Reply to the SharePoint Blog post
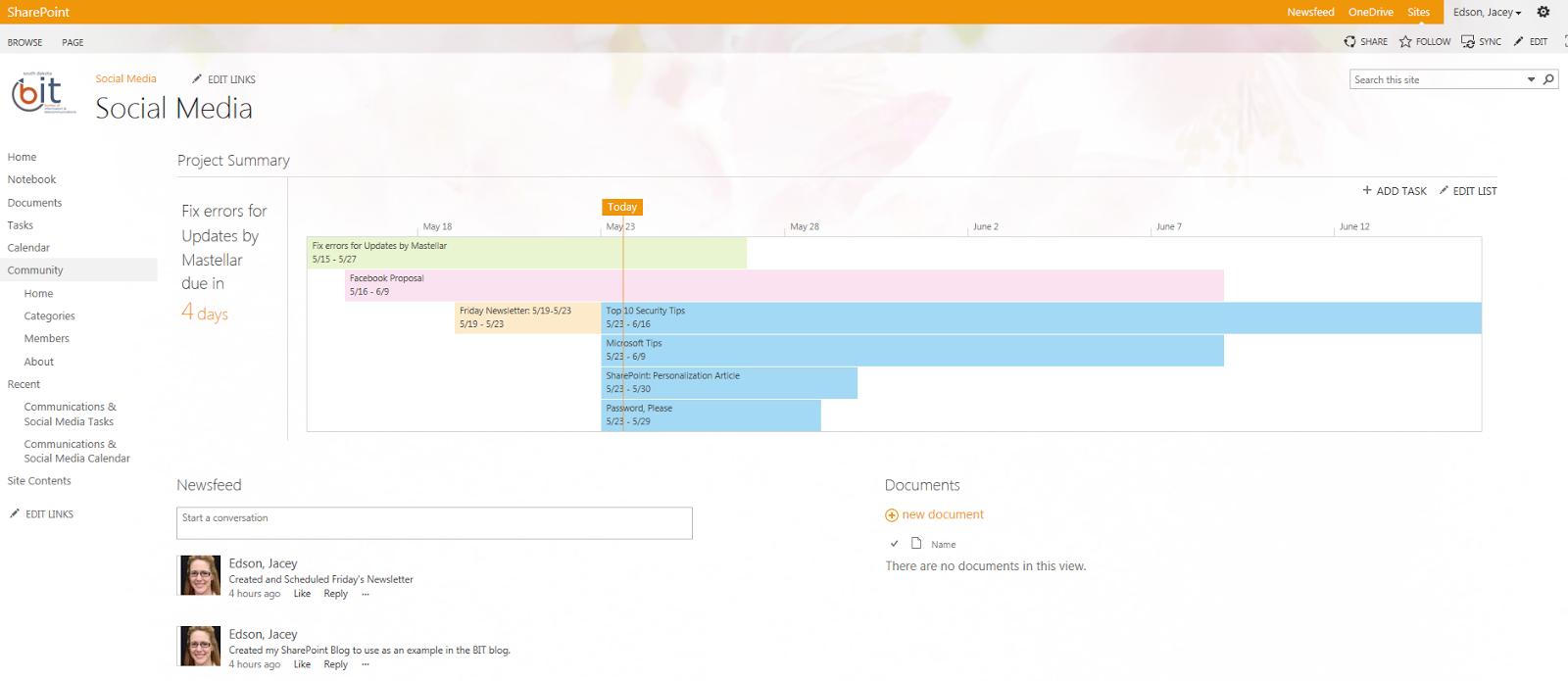This screenshot has height=681, width=1568. [336, 664]
